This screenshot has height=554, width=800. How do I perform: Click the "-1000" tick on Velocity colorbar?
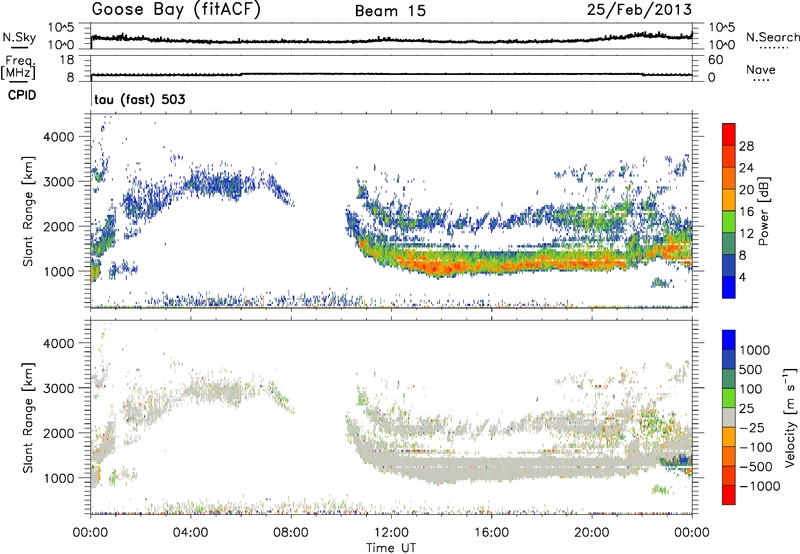[760, 486]
